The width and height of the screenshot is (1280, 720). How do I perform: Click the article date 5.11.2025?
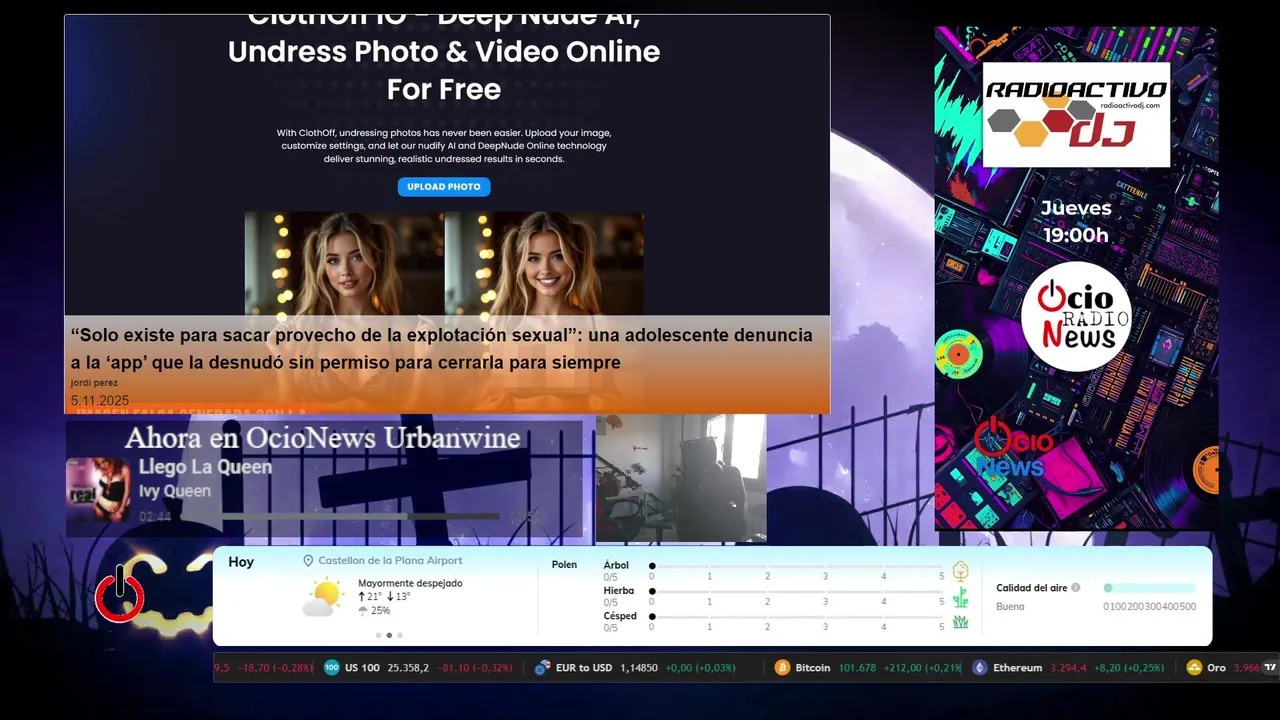click(100, 401)
